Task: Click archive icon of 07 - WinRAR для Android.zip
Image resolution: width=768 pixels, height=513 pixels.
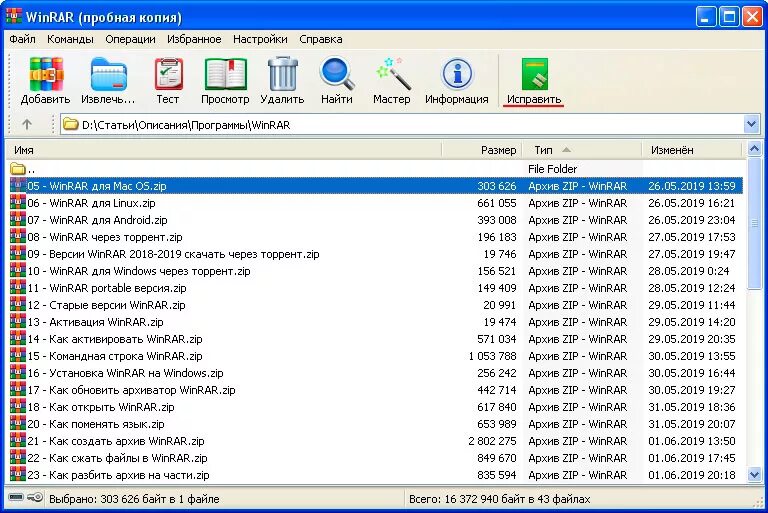Action: point(18,220)
